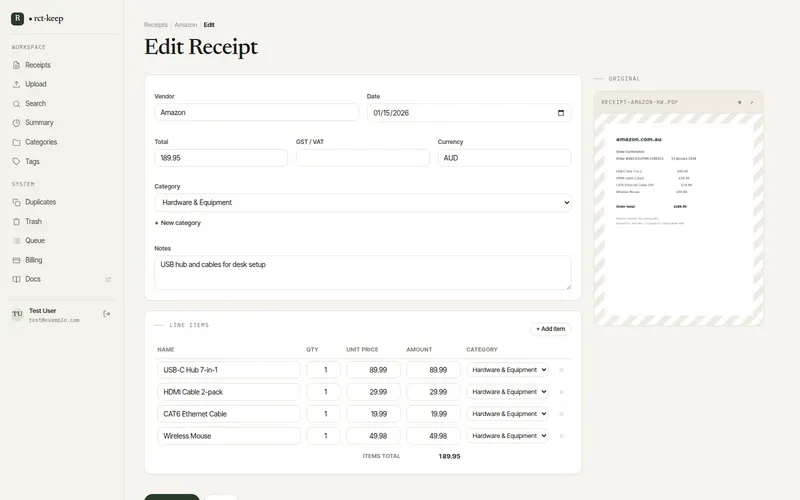
Task: Open original receipt in new window icon
Action: click(x=752, y=103)
